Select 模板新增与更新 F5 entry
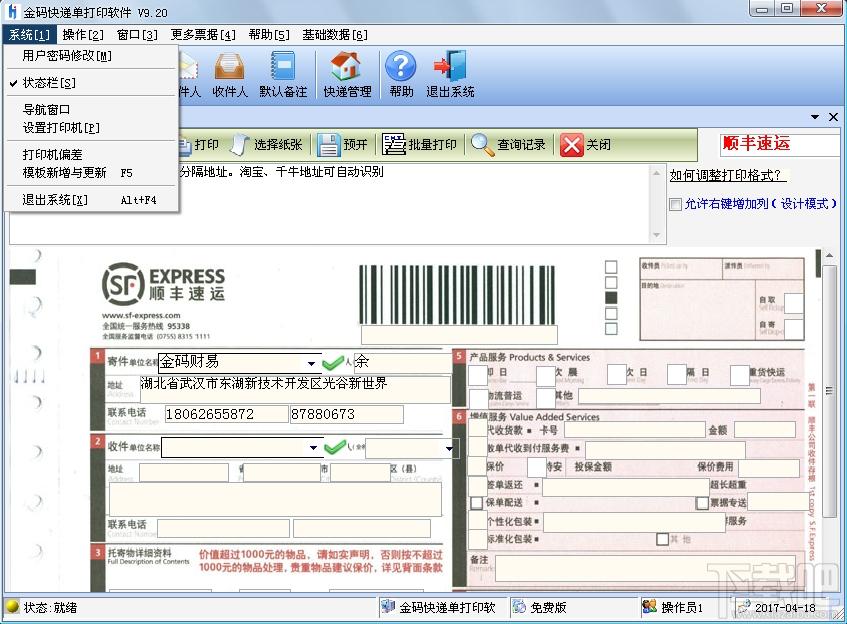Image resolution: width=847 pixels, height=624 pixels. point(91,172)
